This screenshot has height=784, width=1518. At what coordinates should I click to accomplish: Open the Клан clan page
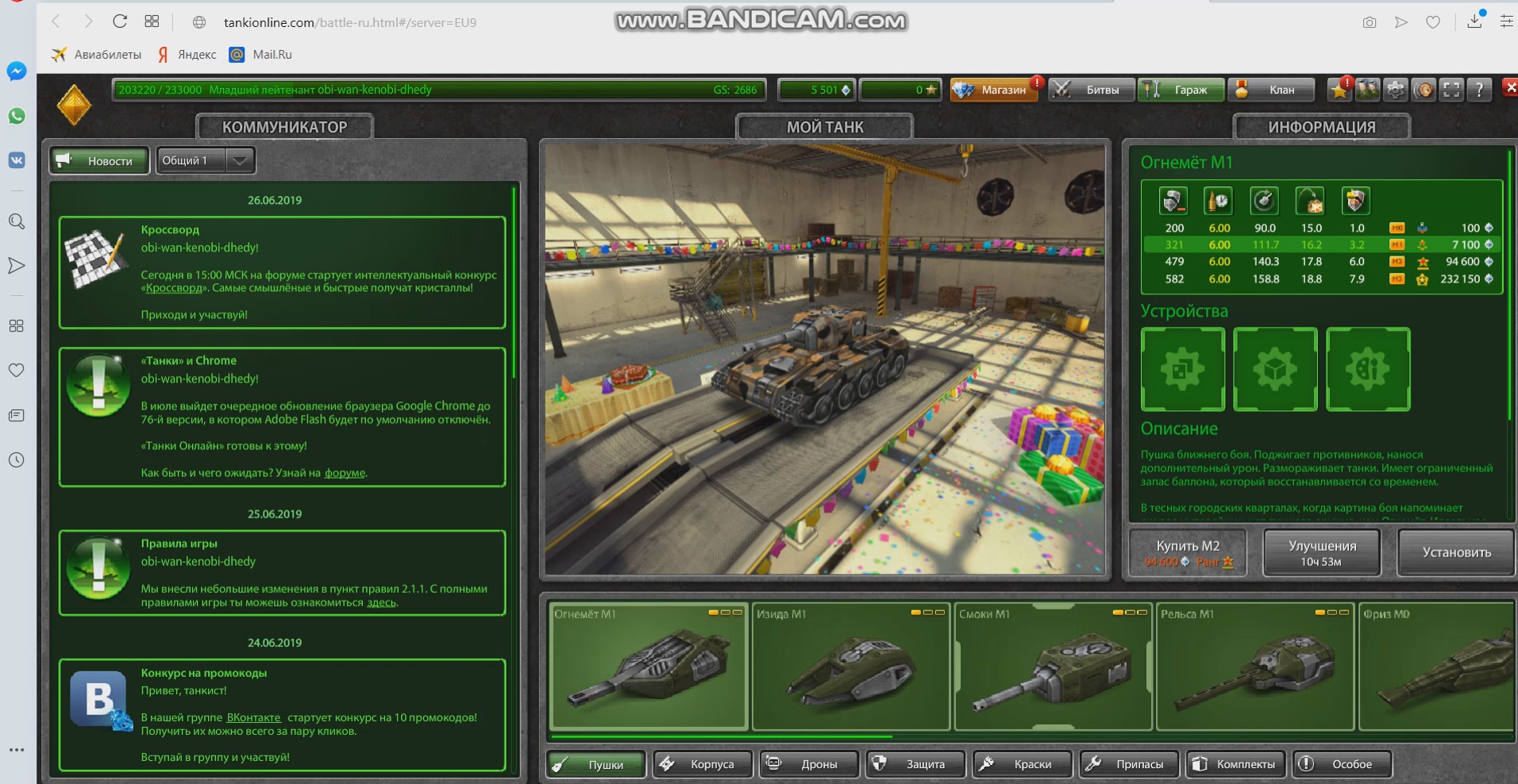coord(1270,90)
